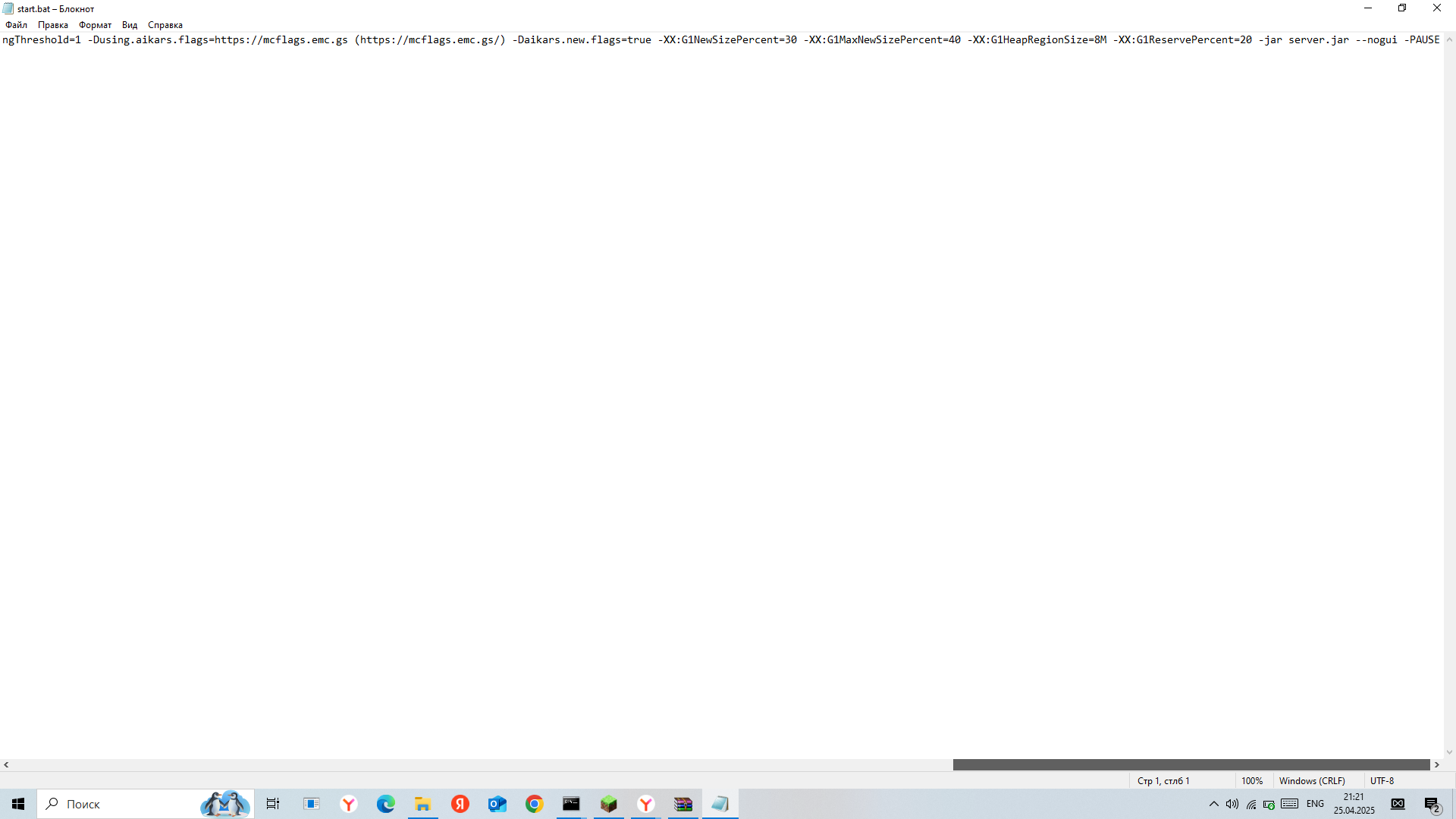Click the infinity laptop tray icon

point(1398,804)
